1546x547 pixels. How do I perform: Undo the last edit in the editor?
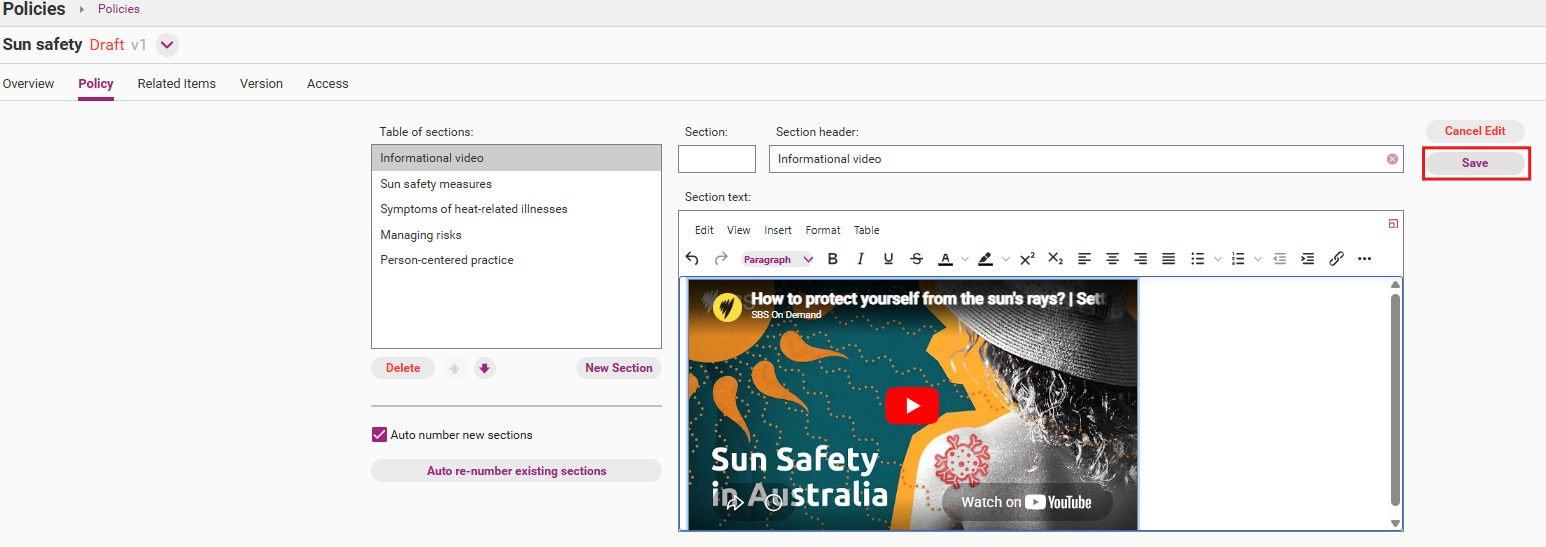(692, 259)
